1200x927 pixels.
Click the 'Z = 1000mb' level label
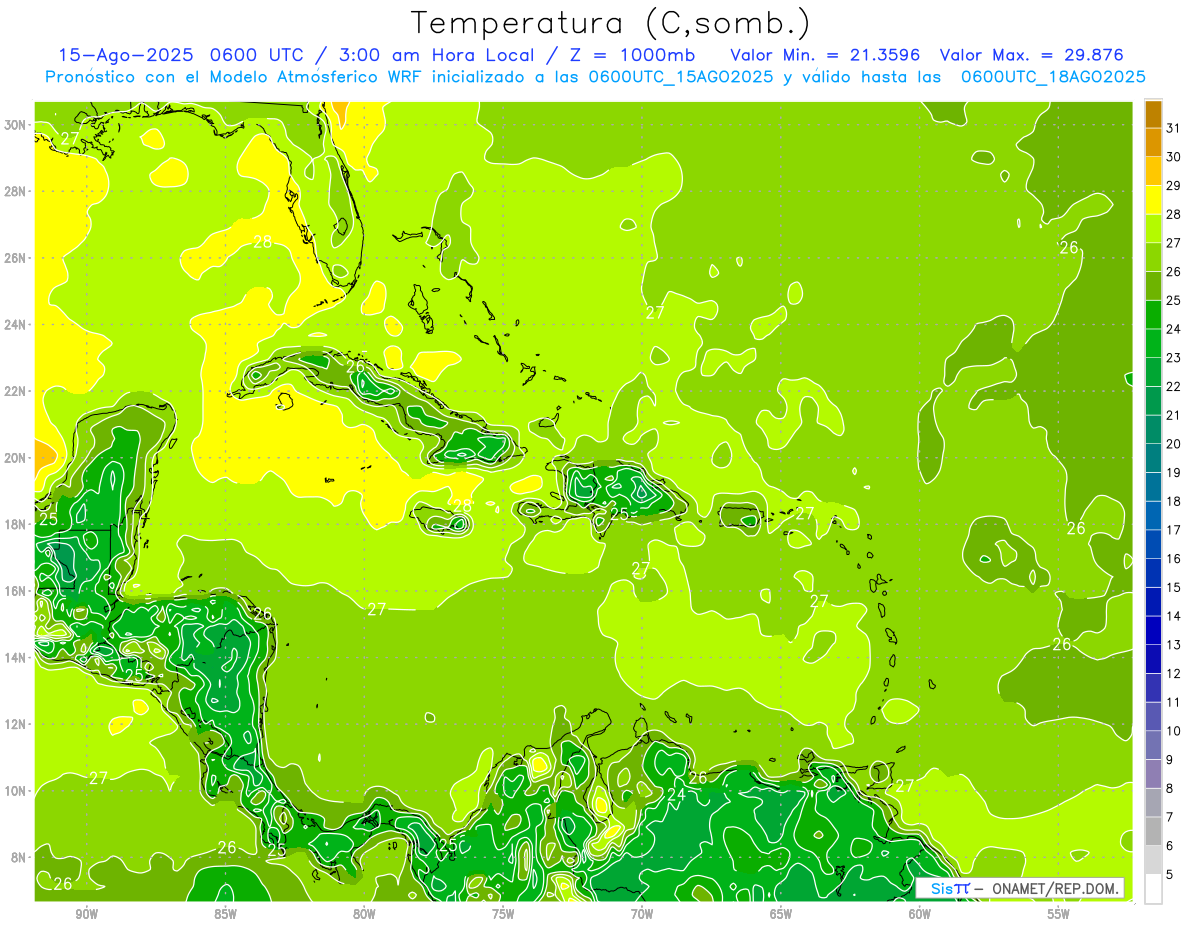632,55
